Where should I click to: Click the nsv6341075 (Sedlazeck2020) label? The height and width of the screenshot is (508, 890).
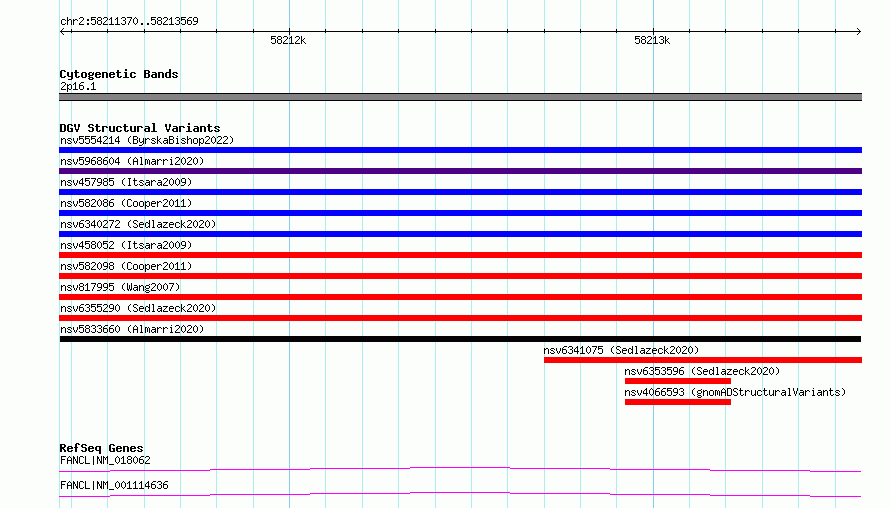tap(621, 350)
